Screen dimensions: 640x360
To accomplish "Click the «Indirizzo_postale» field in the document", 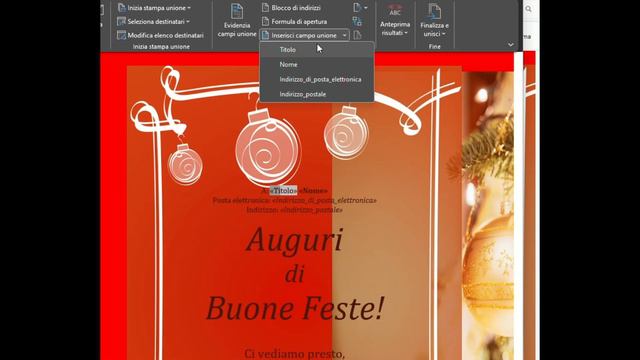I will pos(312,210).
